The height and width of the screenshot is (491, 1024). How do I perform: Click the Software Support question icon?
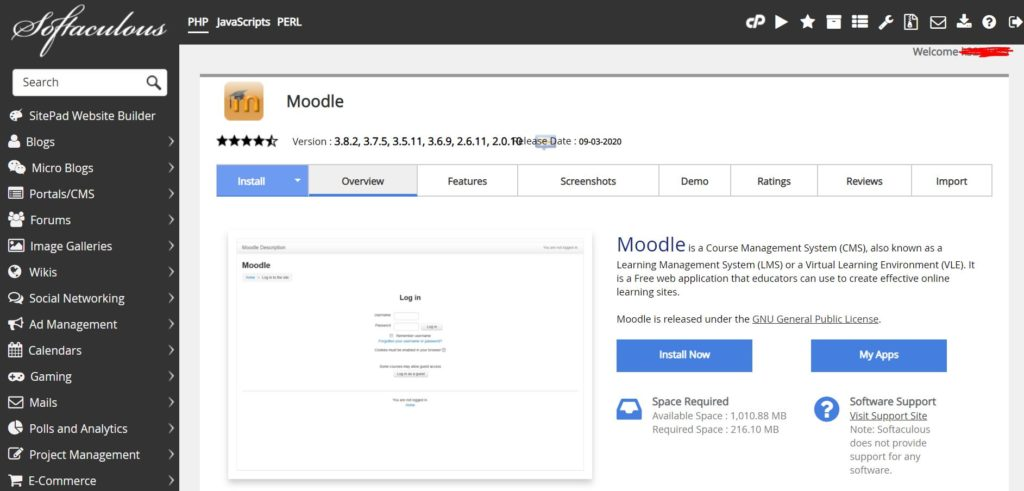[826, 409]
